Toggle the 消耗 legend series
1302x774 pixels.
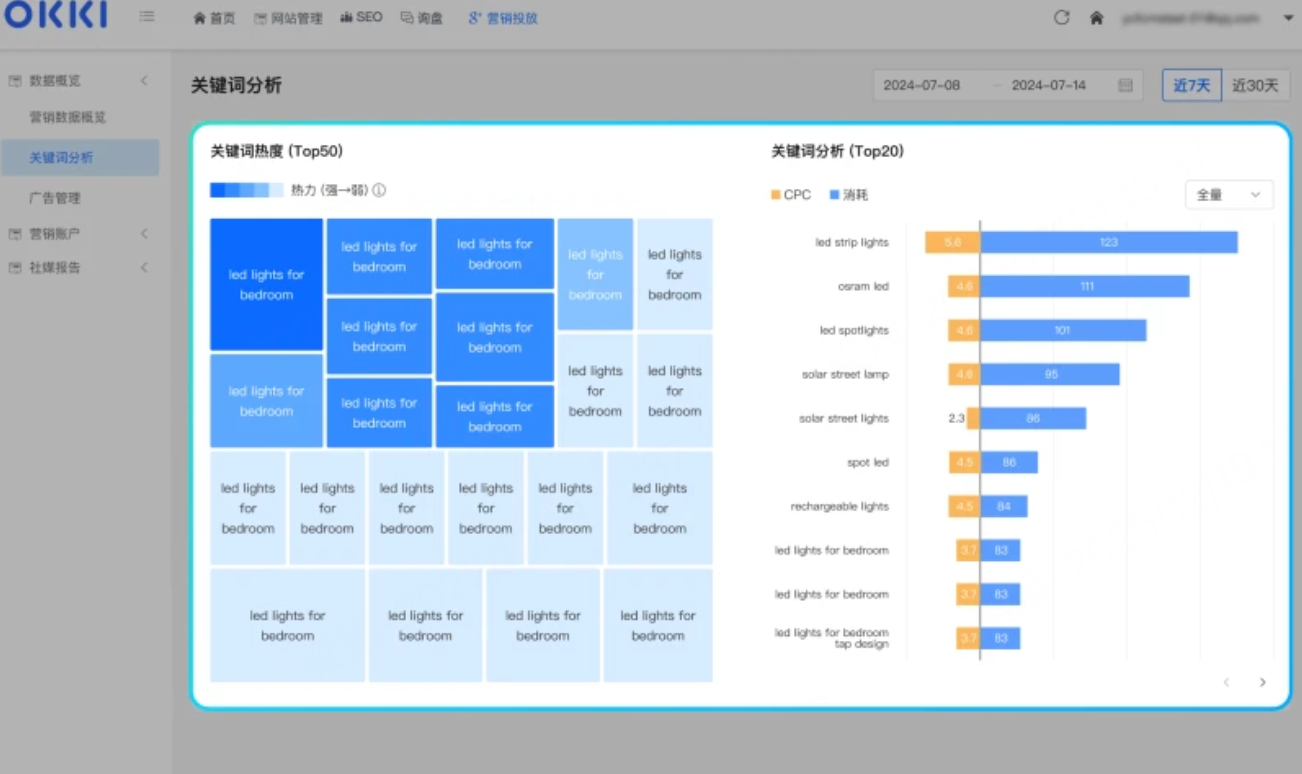click(x=849, y=195)
